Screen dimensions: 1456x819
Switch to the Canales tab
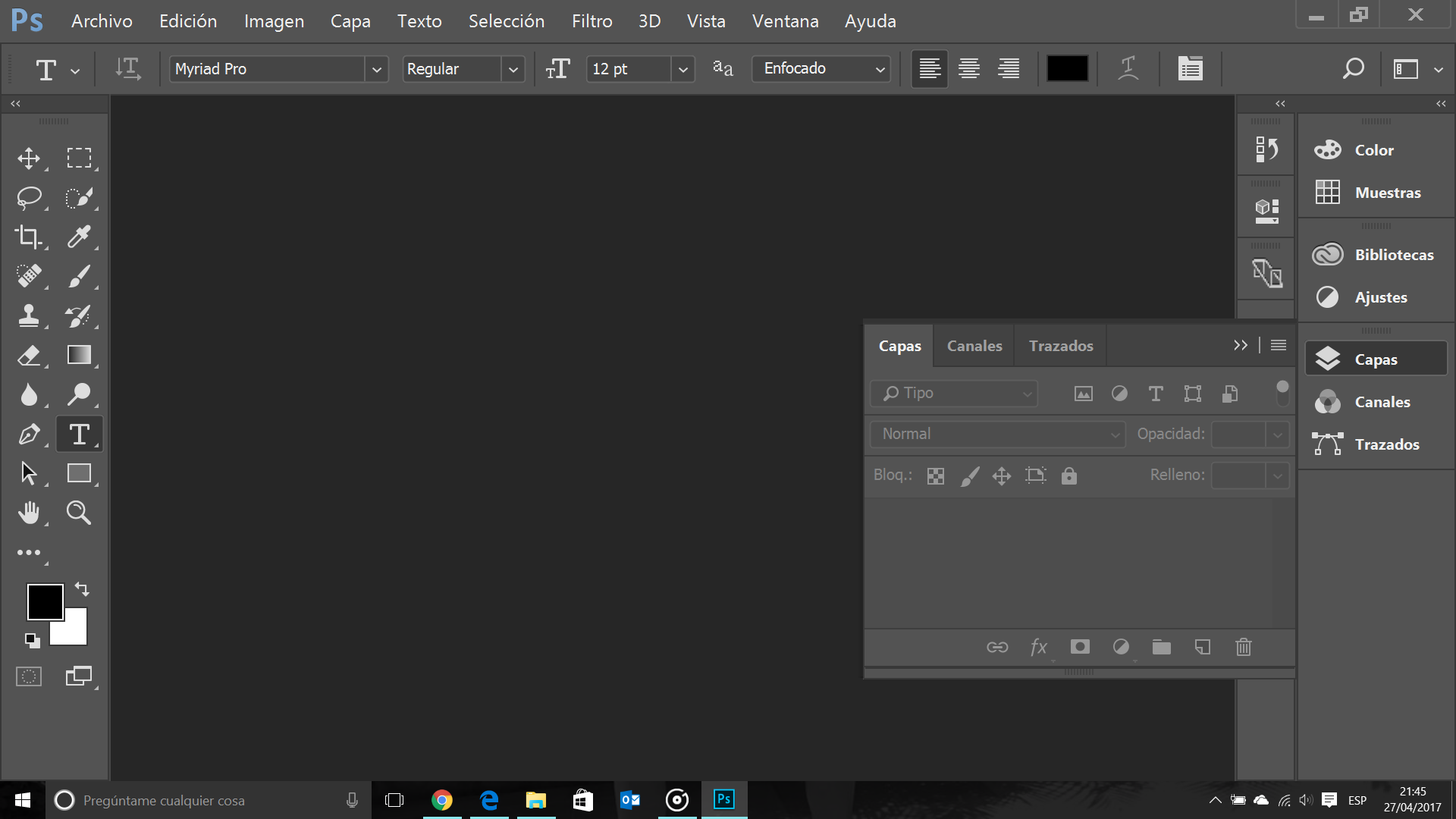click(x=974, y=346)
